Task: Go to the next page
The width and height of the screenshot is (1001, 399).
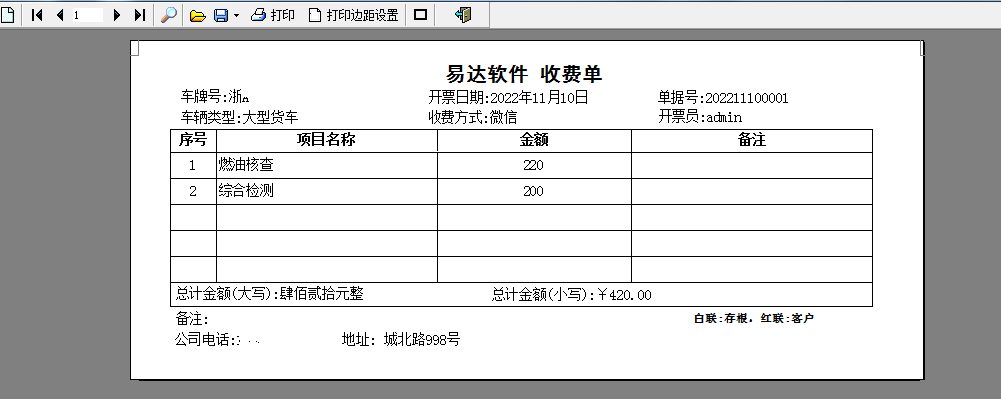Action: click(116, 15)
